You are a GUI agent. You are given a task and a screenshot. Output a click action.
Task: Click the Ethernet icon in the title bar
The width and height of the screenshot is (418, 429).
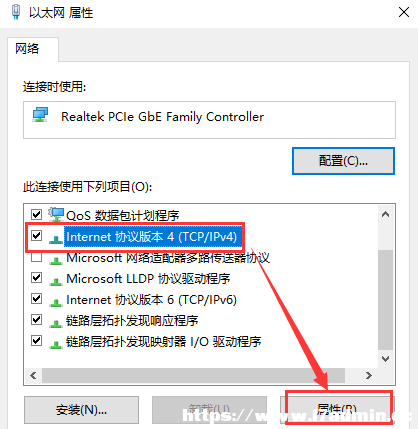(x=16, y=12)
